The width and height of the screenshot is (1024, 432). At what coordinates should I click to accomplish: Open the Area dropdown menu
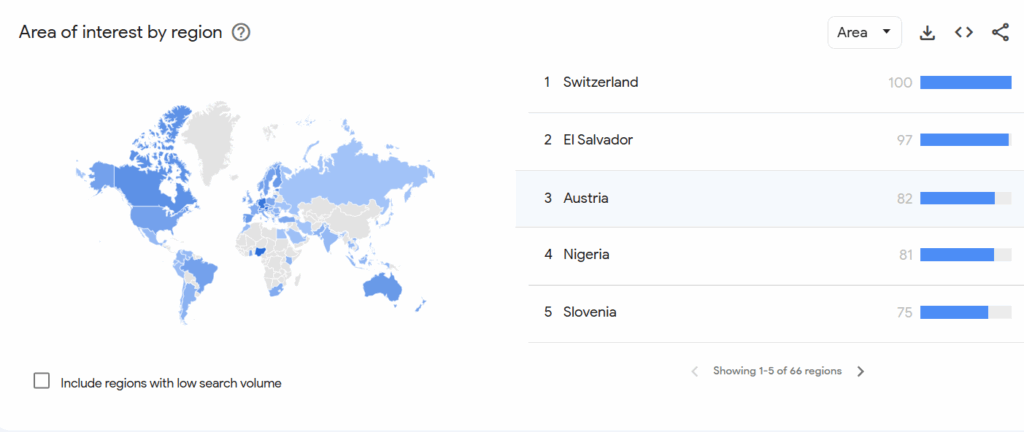864,32
